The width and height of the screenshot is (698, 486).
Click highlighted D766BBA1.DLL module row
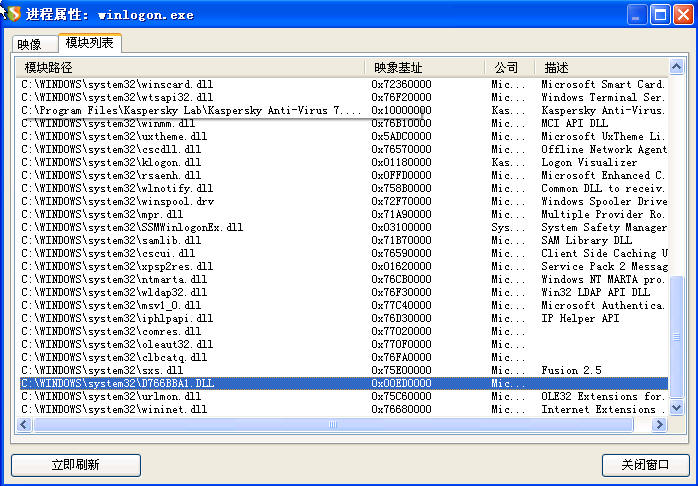pos(344,383)
